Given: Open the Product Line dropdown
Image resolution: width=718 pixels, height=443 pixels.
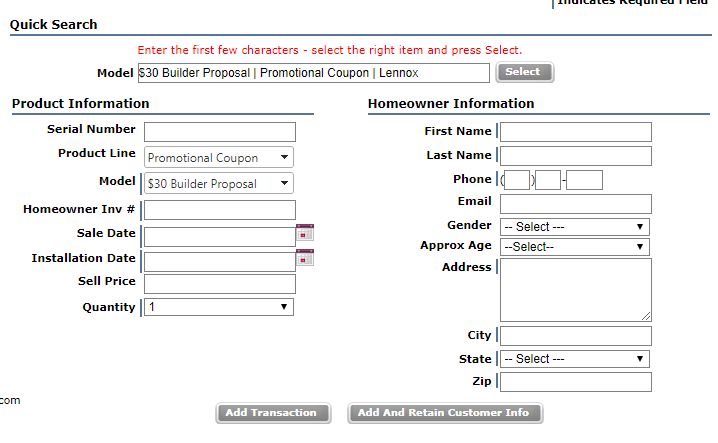Looking at the screenshot, I should [x=219, y=157].
